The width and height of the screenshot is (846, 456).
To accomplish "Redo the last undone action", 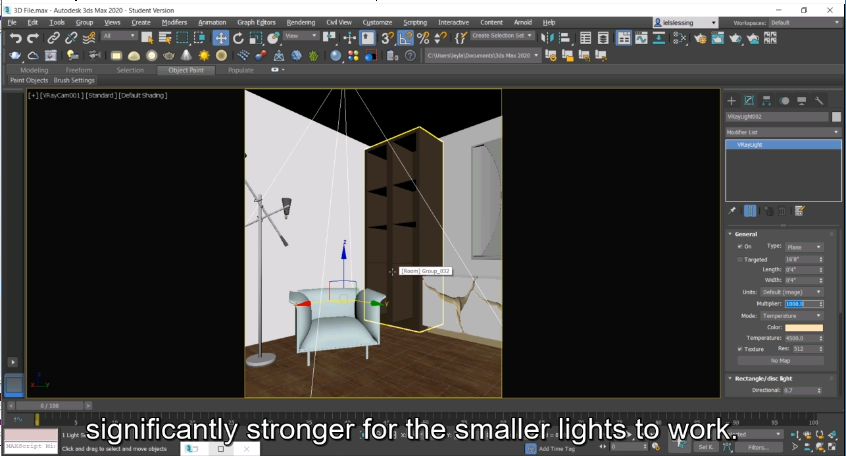I will (x=33, y=38).
